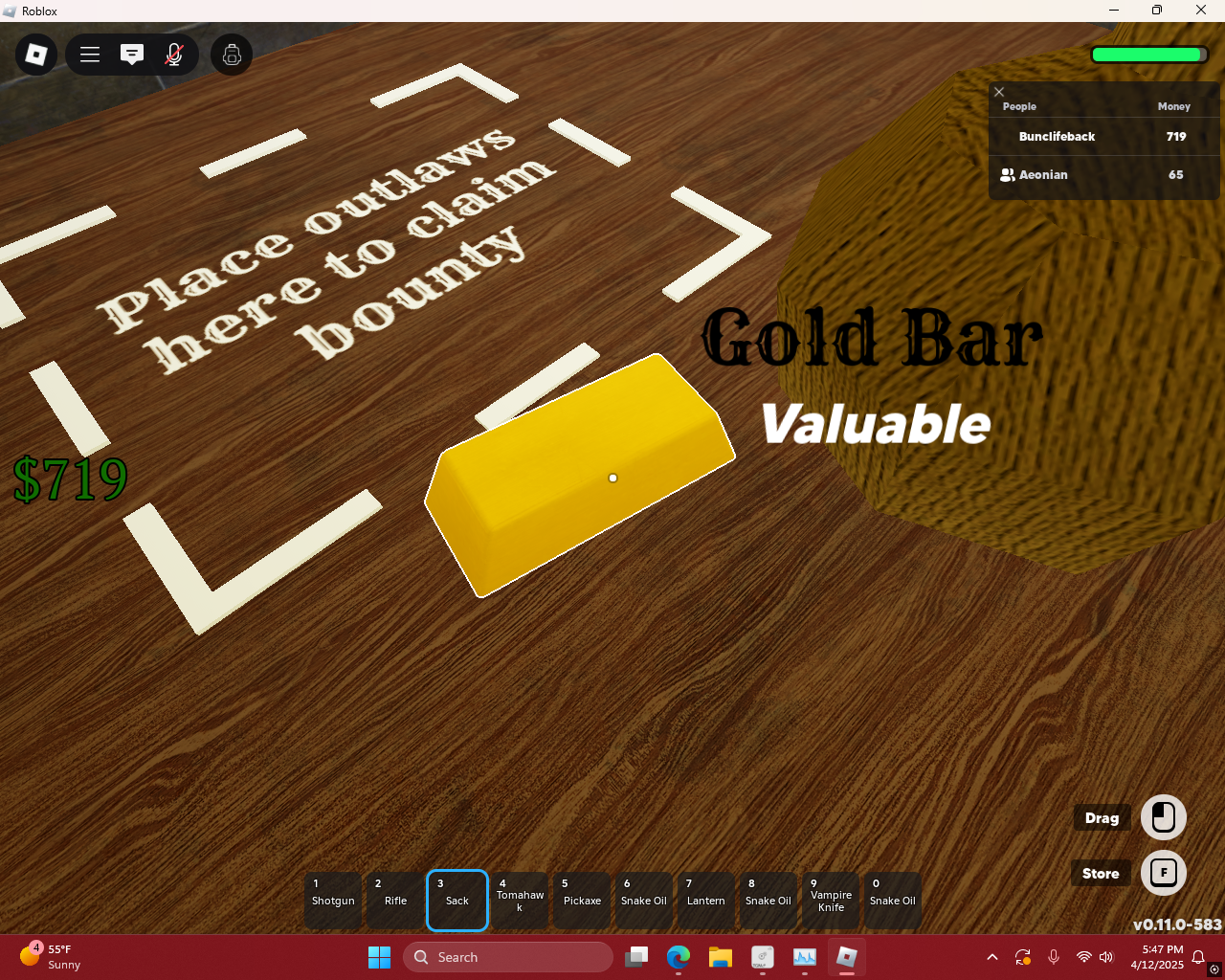Equip Tomahawk in hotbar slot 4

[520, 901]
